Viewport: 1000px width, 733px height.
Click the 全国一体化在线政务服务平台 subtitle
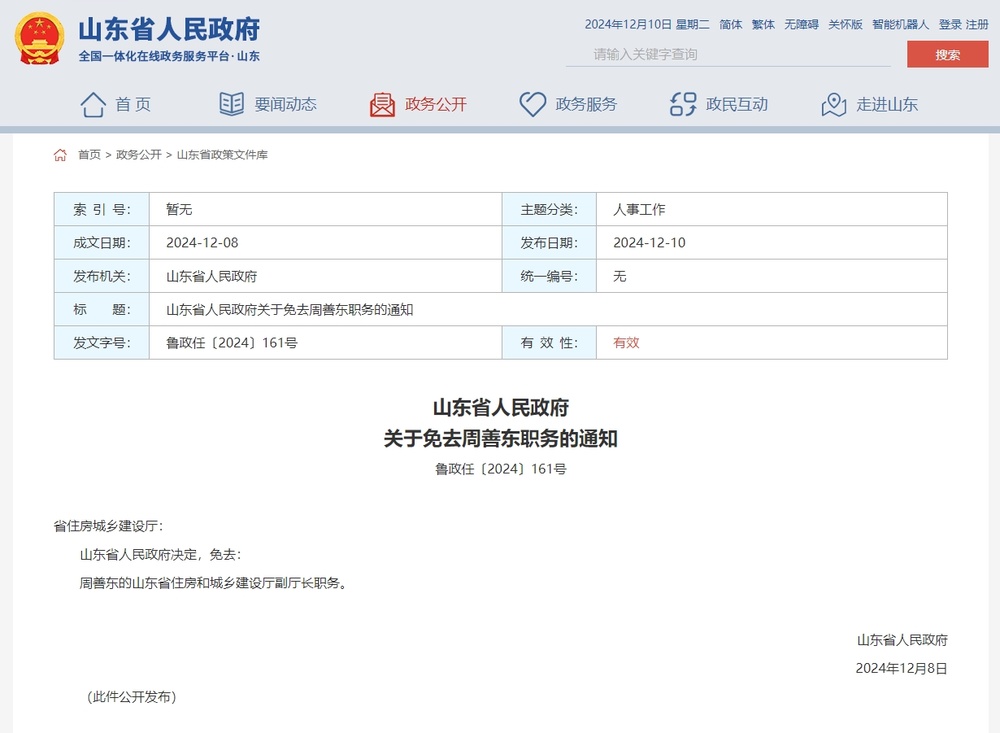pos(169,56)
